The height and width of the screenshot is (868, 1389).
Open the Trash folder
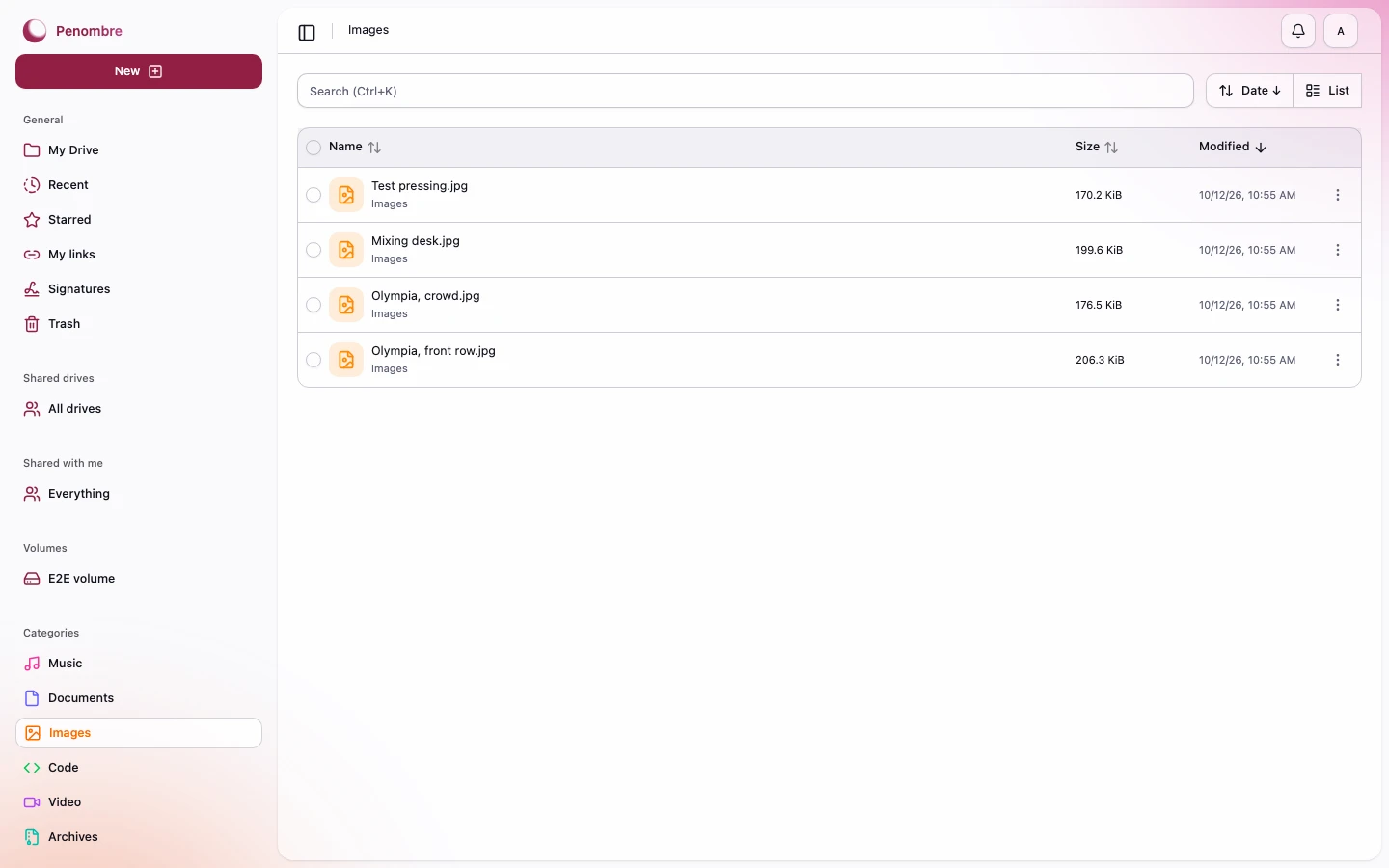139,324
